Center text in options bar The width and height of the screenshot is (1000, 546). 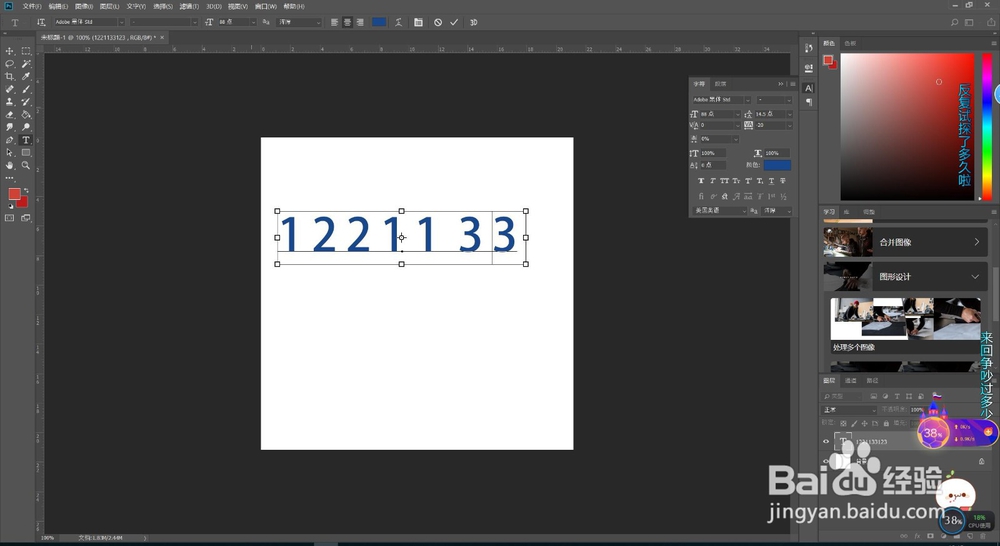(348, 22)
